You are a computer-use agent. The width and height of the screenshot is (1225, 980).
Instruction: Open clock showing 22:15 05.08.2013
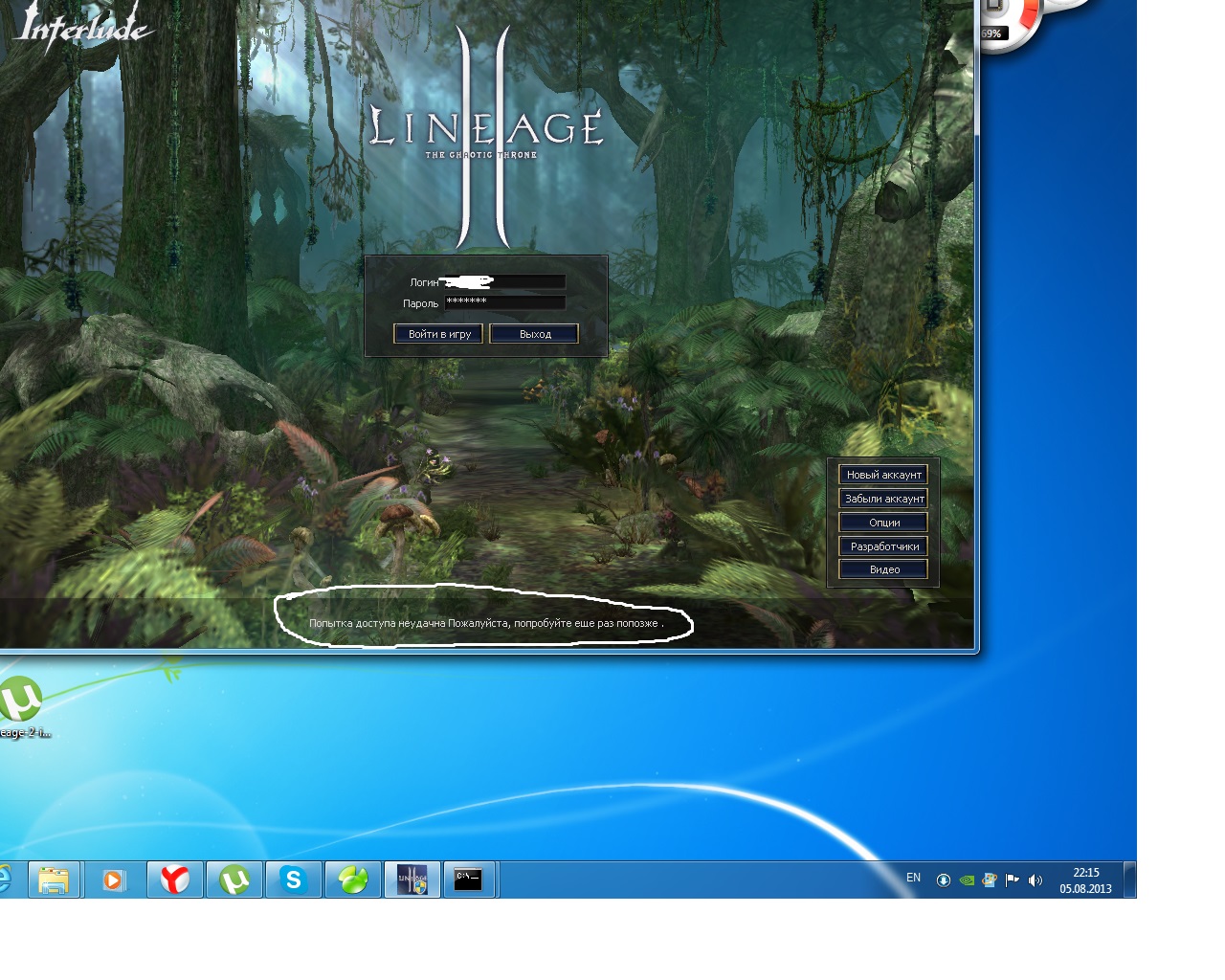tap(1085, 880)
